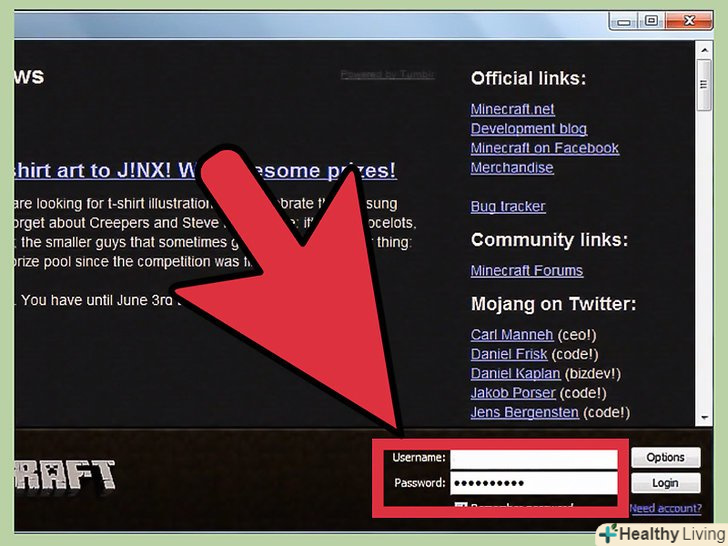Click the Need account? link
728x546 pixels.
665,508
